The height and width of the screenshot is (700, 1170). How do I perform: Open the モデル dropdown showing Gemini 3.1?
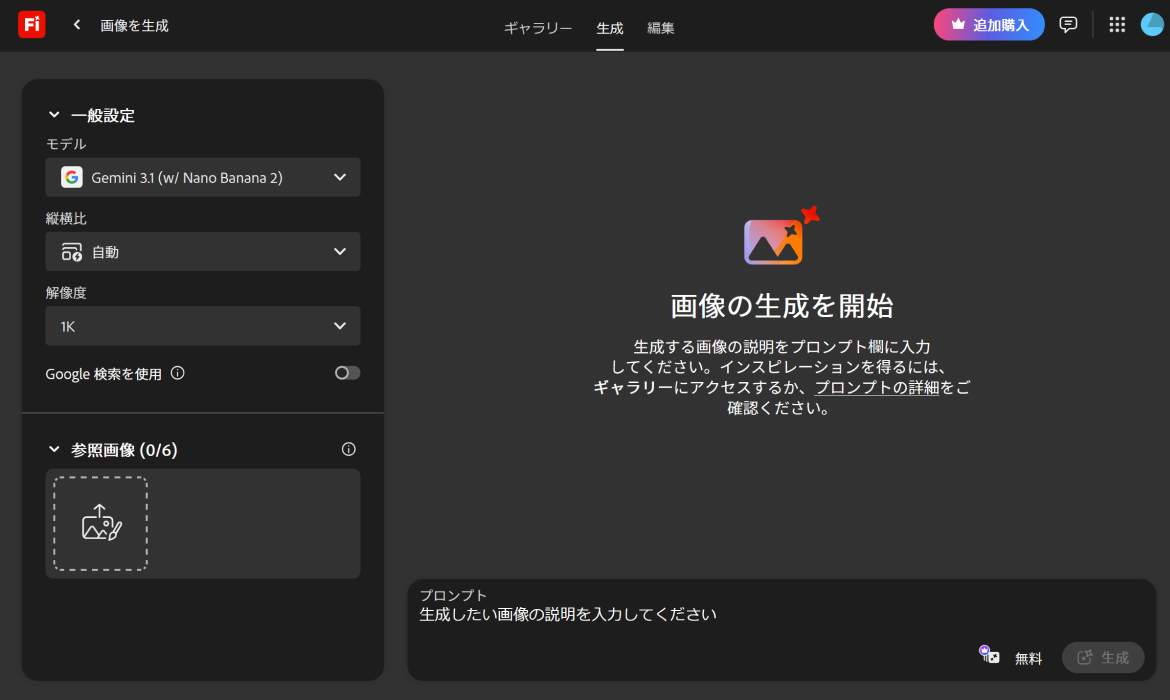tap(202, 177)
